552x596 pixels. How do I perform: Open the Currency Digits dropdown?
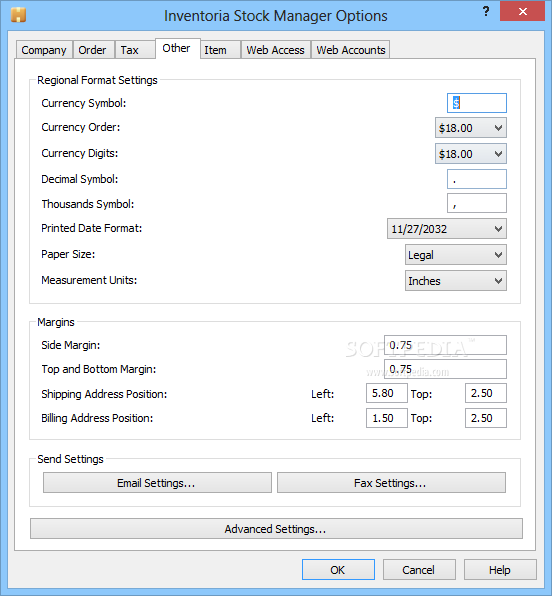tap(471, 154)
